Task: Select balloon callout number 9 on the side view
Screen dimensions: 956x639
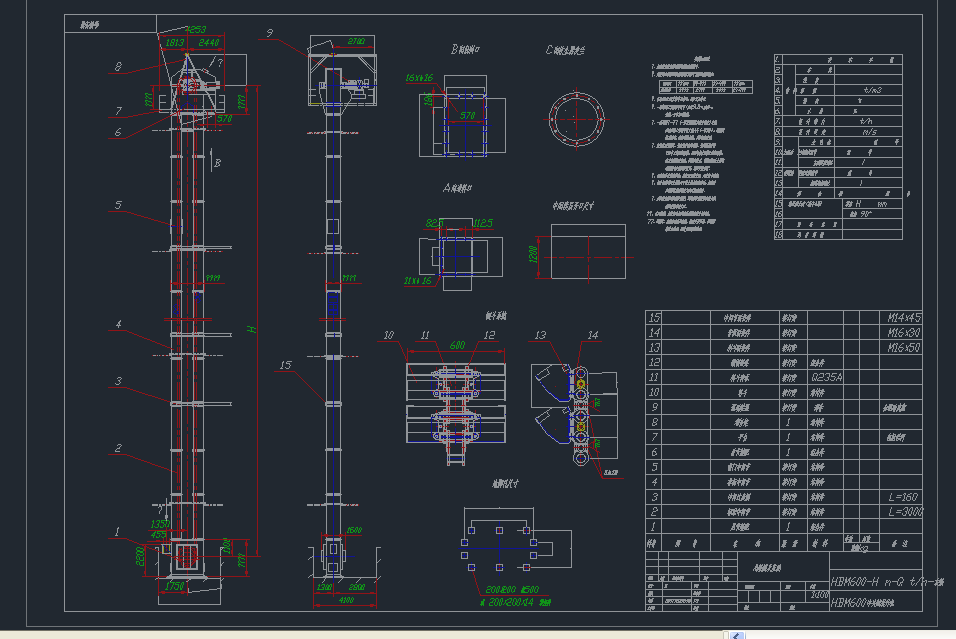Action: click(268, 33)
